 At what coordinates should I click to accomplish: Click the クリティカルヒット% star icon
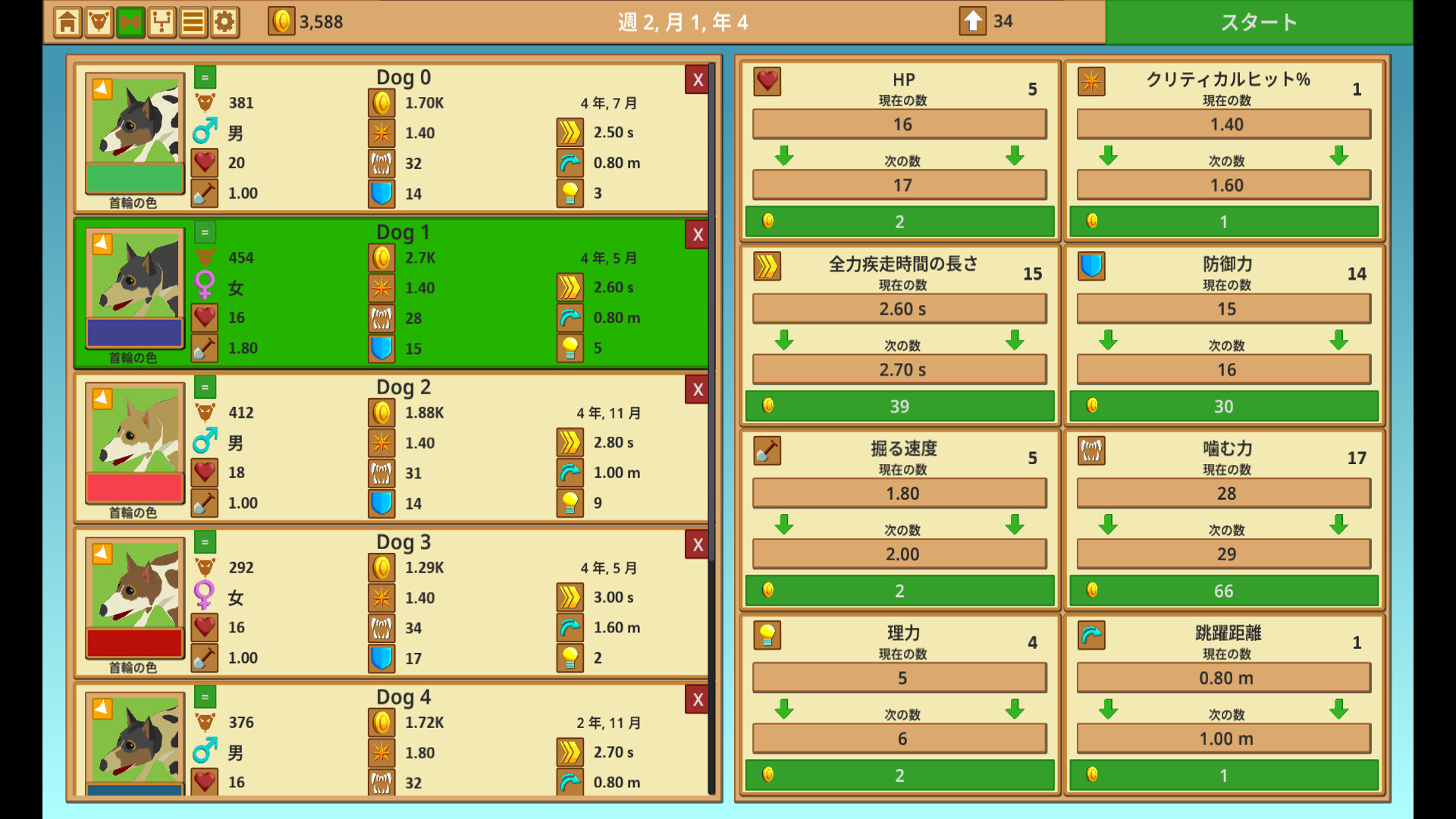click(1091, 81)
